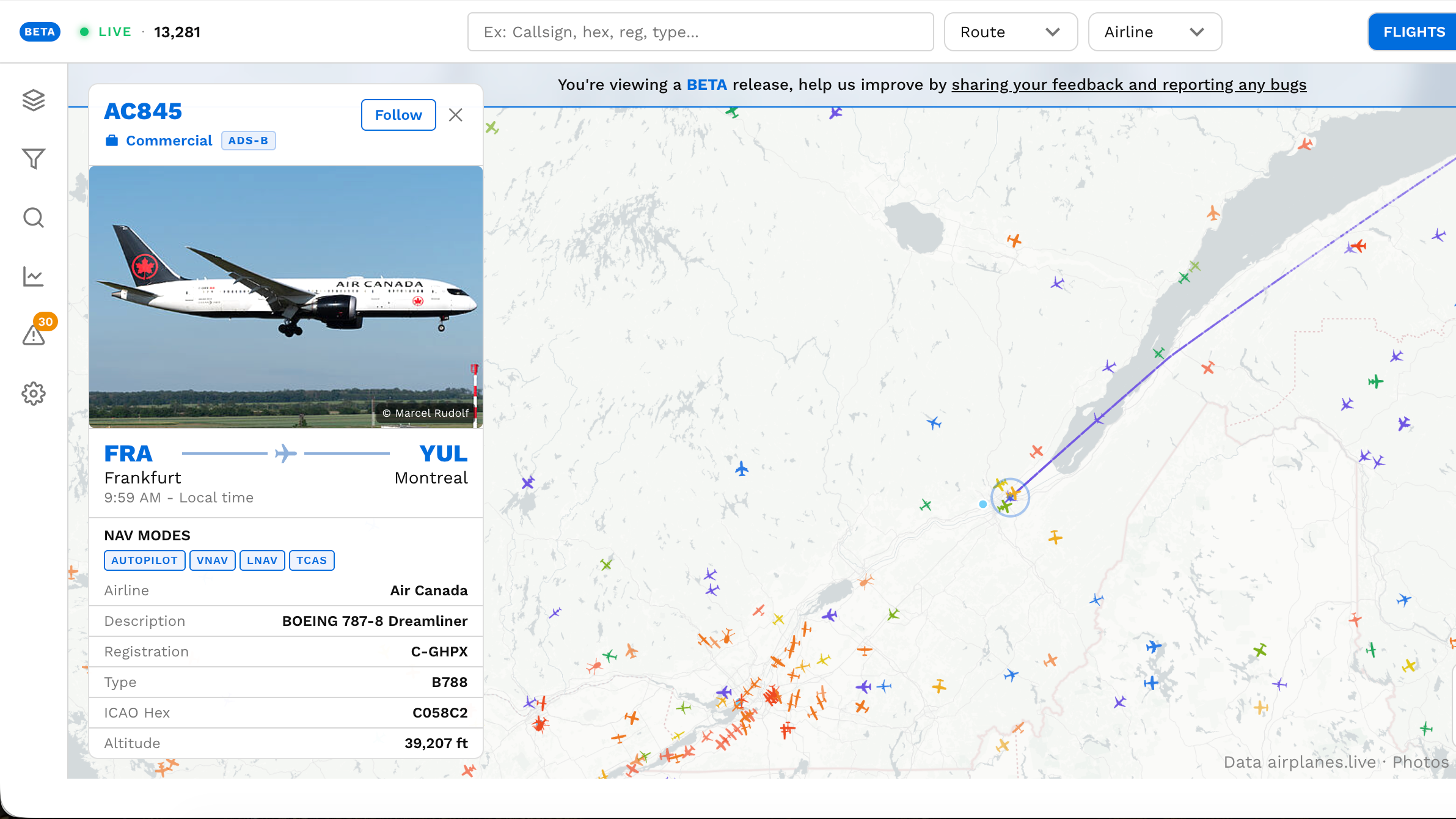
Task: Click the TCAS nav mode tag
Action: (312, 560)
